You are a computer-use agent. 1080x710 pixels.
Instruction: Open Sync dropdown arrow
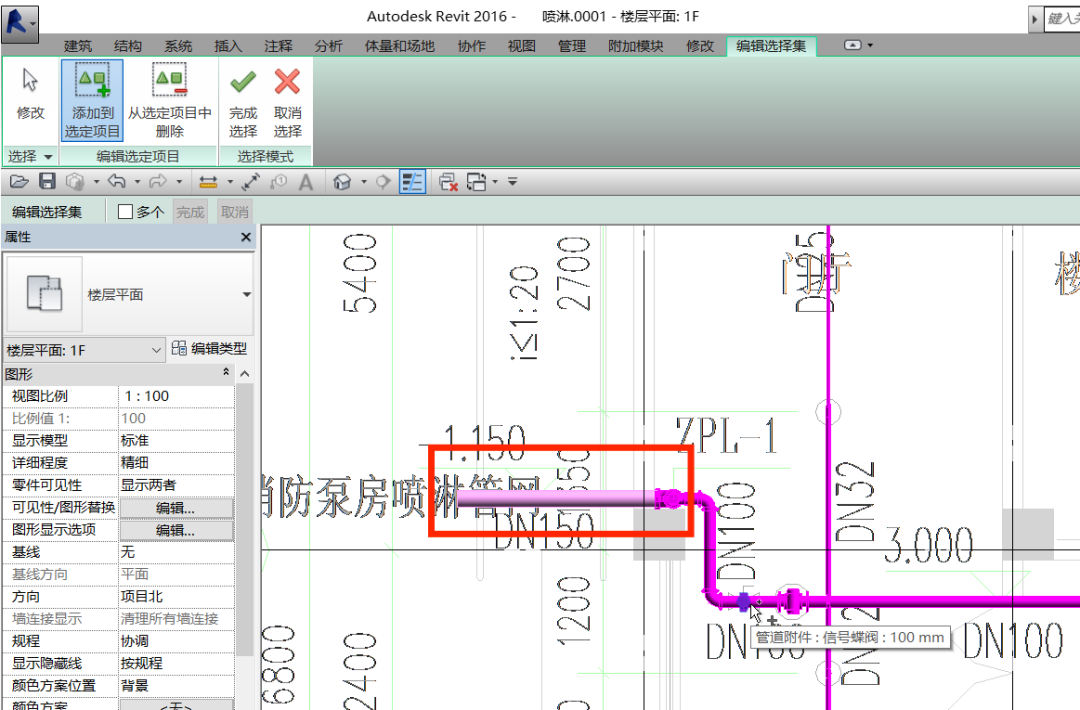click(96, 182)
